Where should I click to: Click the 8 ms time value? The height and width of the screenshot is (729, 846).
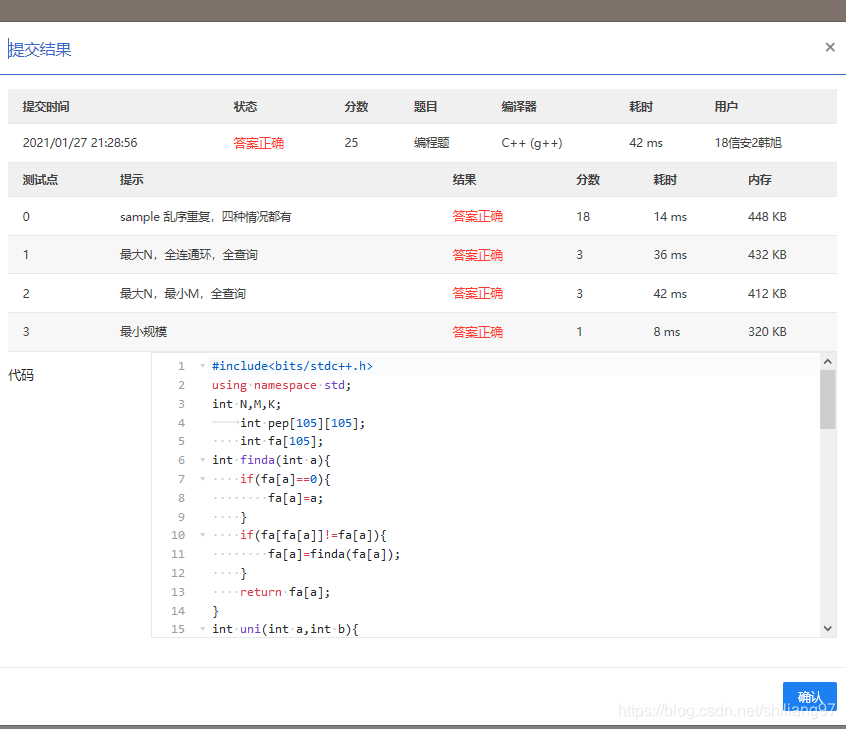pos(666,331)
